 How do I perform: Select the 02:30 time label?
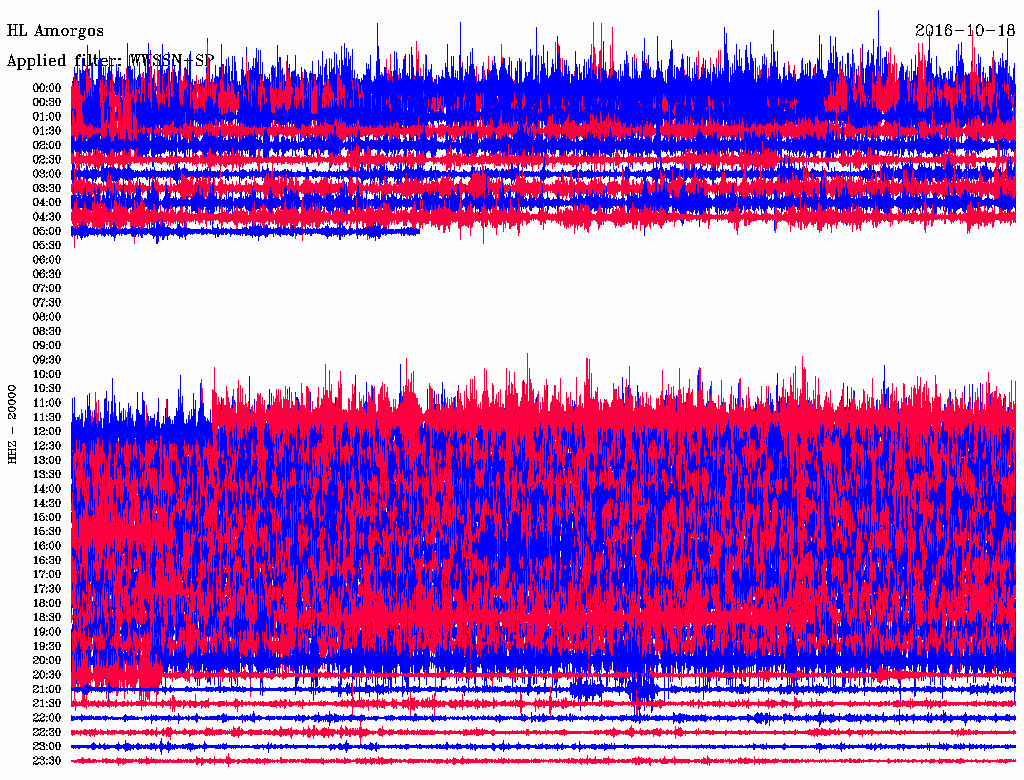coord(47,159)
